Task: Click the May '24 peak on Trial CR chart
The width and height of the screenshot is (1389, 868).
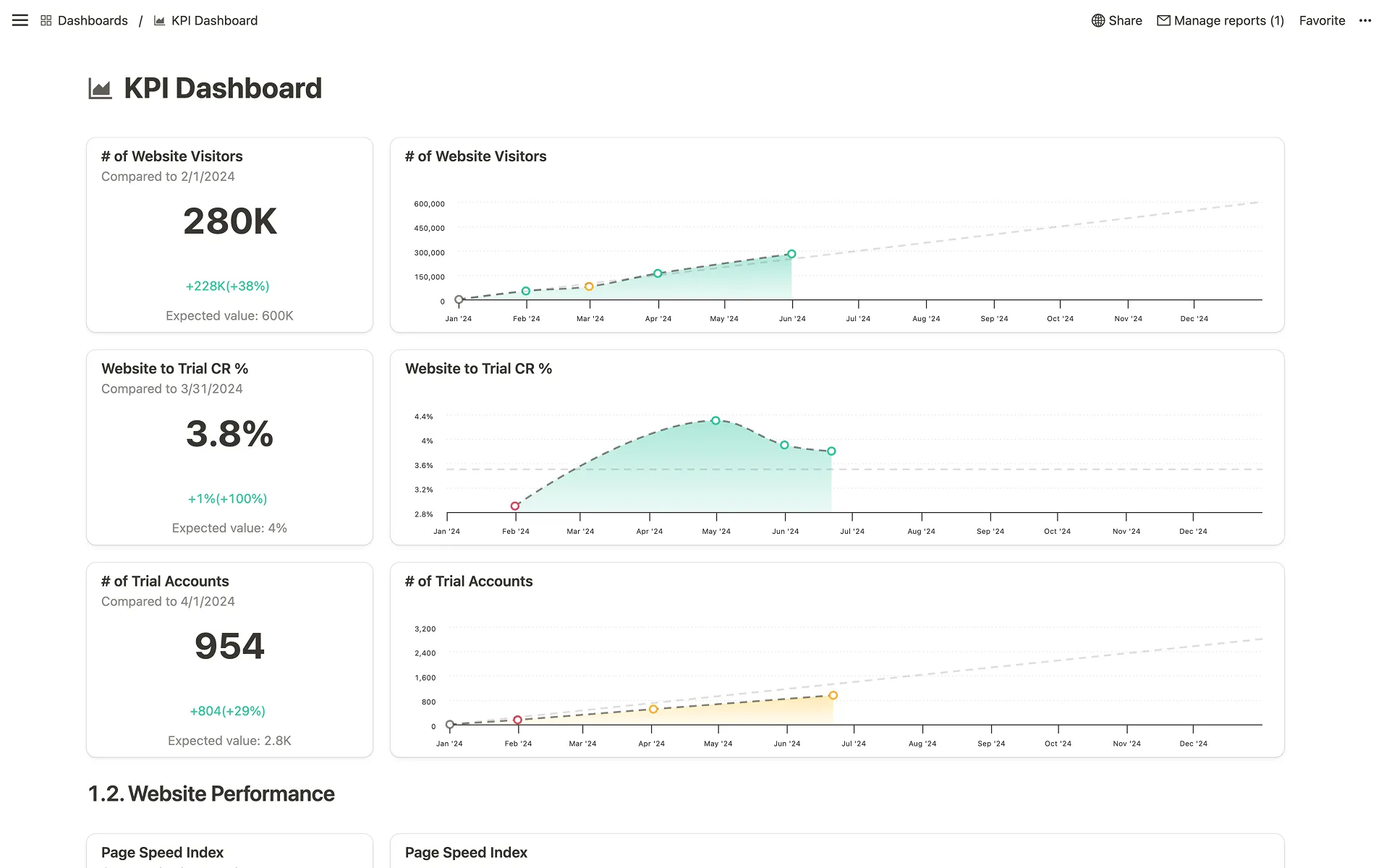Action: (x=715, y=420)
